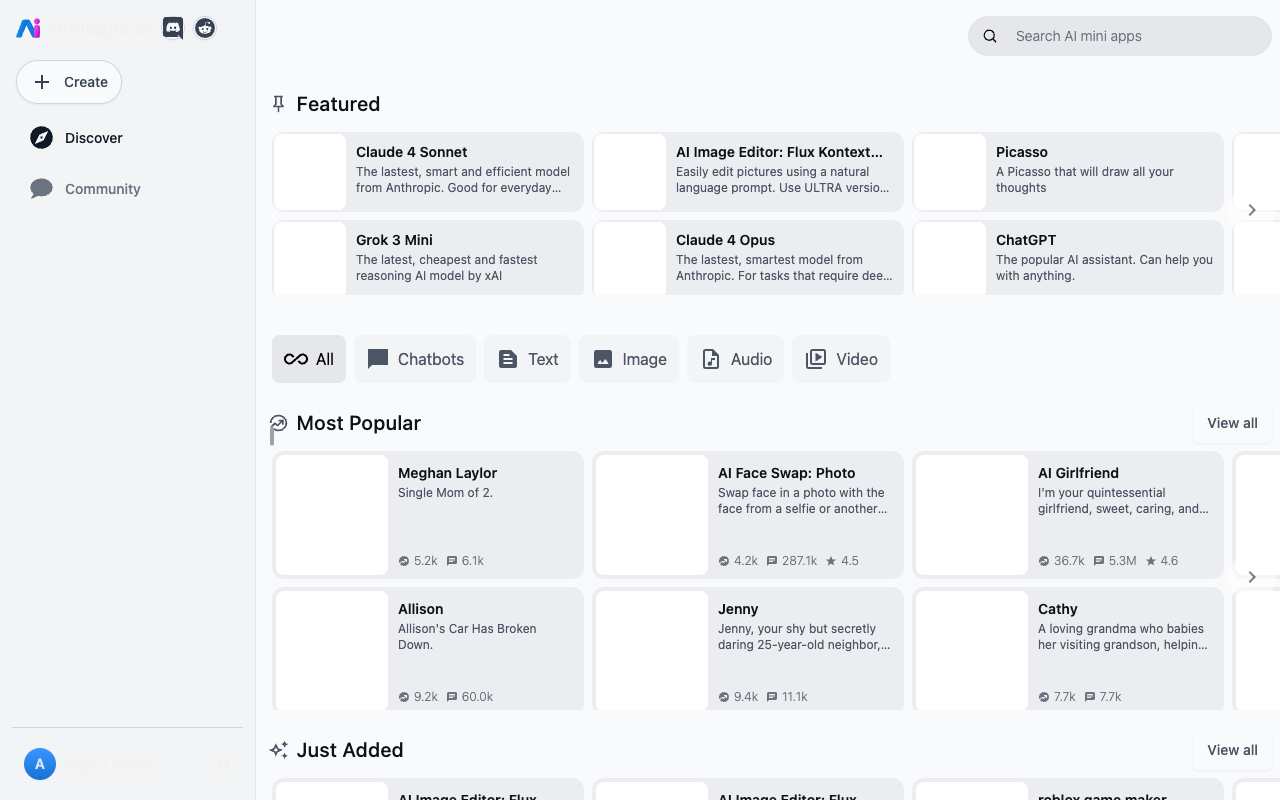The width and height of the screenshot is (1280, 800).
Task: Open the AI Image Editor: Flux Kontext card
Action: 748,171
